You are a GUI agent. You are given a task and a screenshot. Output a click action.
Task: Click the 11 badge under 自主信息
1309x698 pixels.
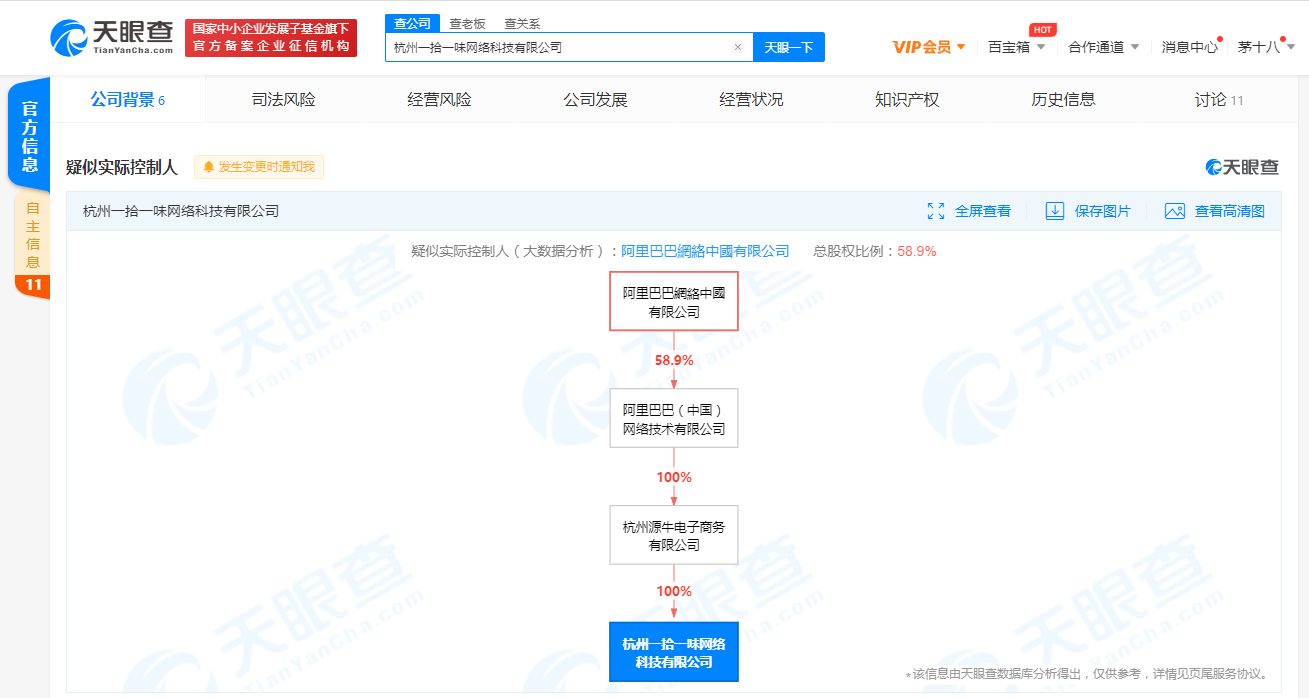coord(32,285)
